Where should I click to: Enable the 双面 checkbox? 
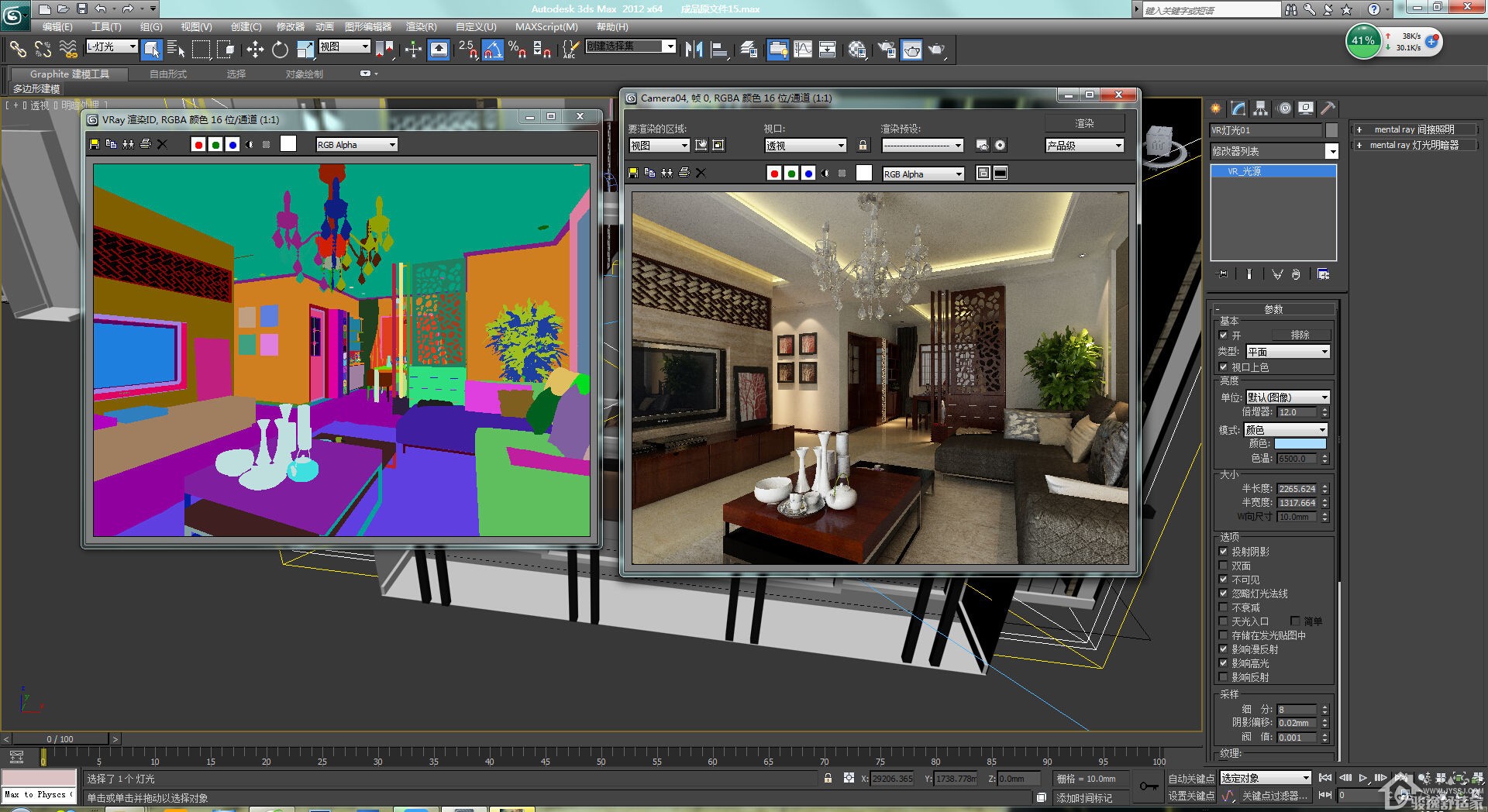[1224, 566]
